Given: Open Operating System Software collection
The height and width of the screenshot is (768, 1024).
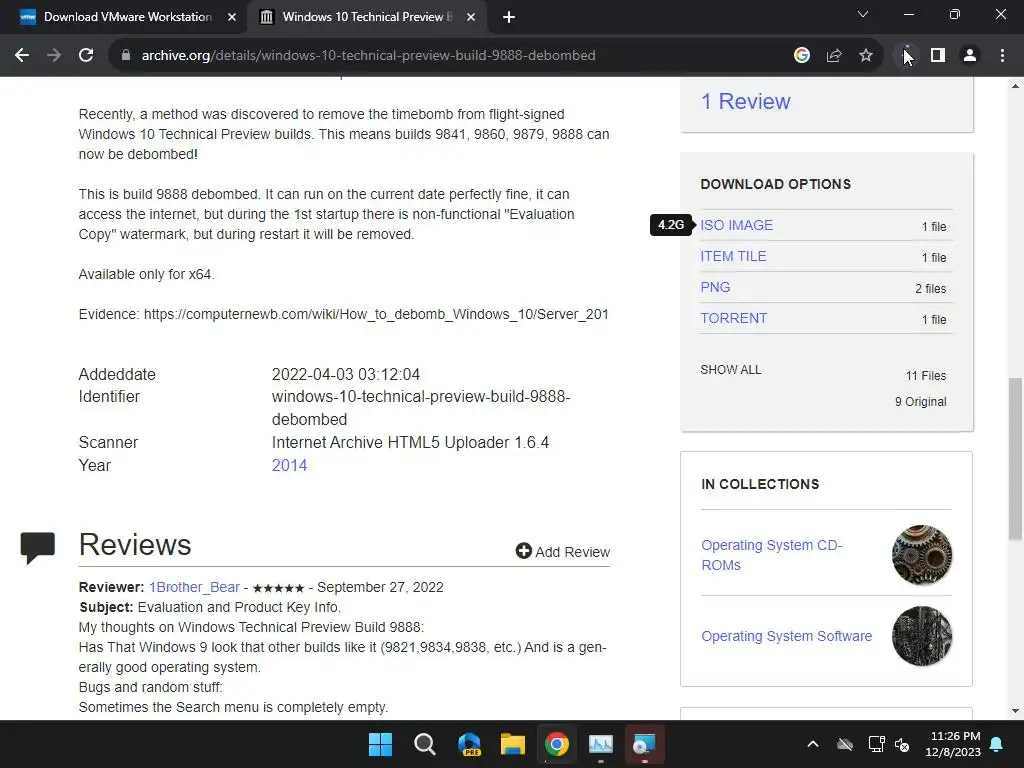Looking at the screenshot, I should (x=786, y=636).
